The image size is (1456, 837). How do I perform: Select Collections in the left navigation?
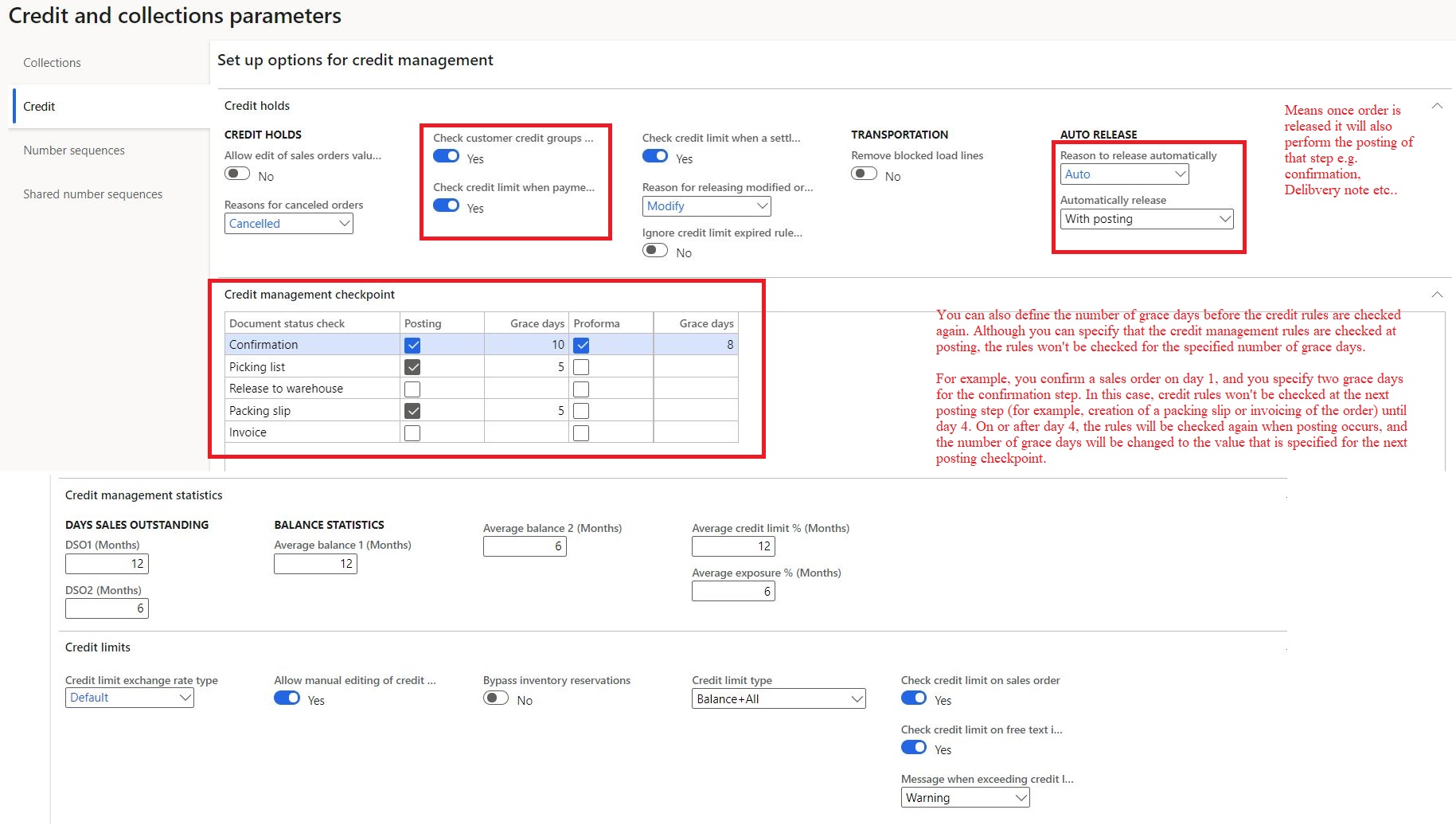click(52, 62)
